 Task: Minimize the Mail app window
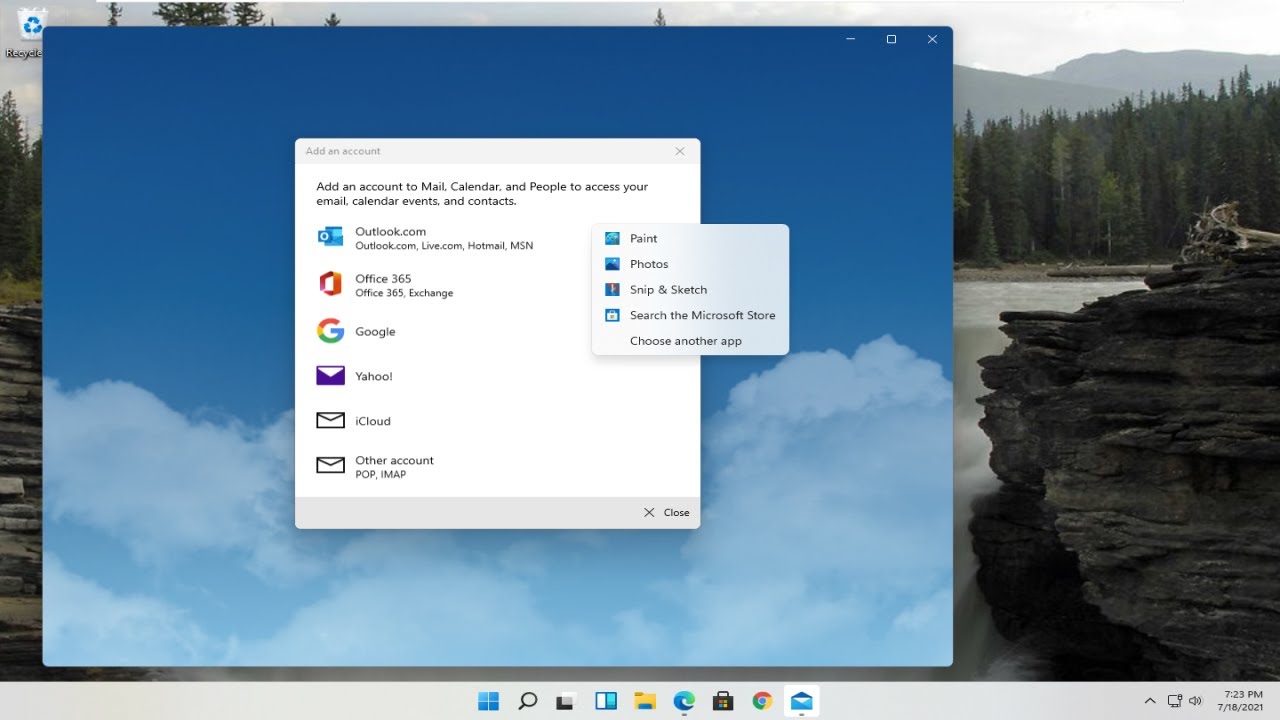(850, 40)
